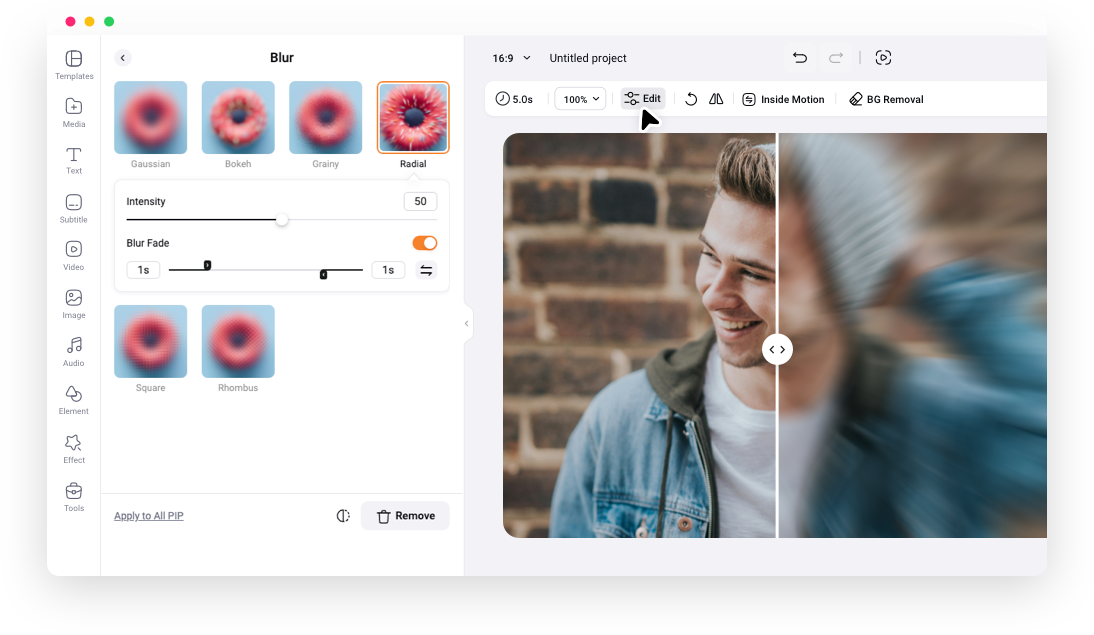Click the rotate icon in the toolbar
Viewport: 1094px width, 635px height.
tap(691, 99)
